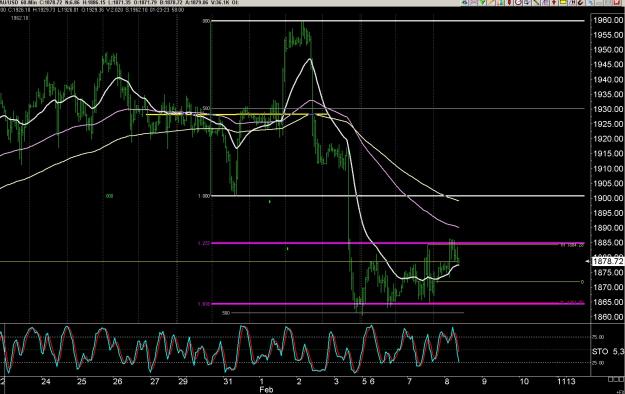Click date label 9 on time axis

[x=484, y=382]
